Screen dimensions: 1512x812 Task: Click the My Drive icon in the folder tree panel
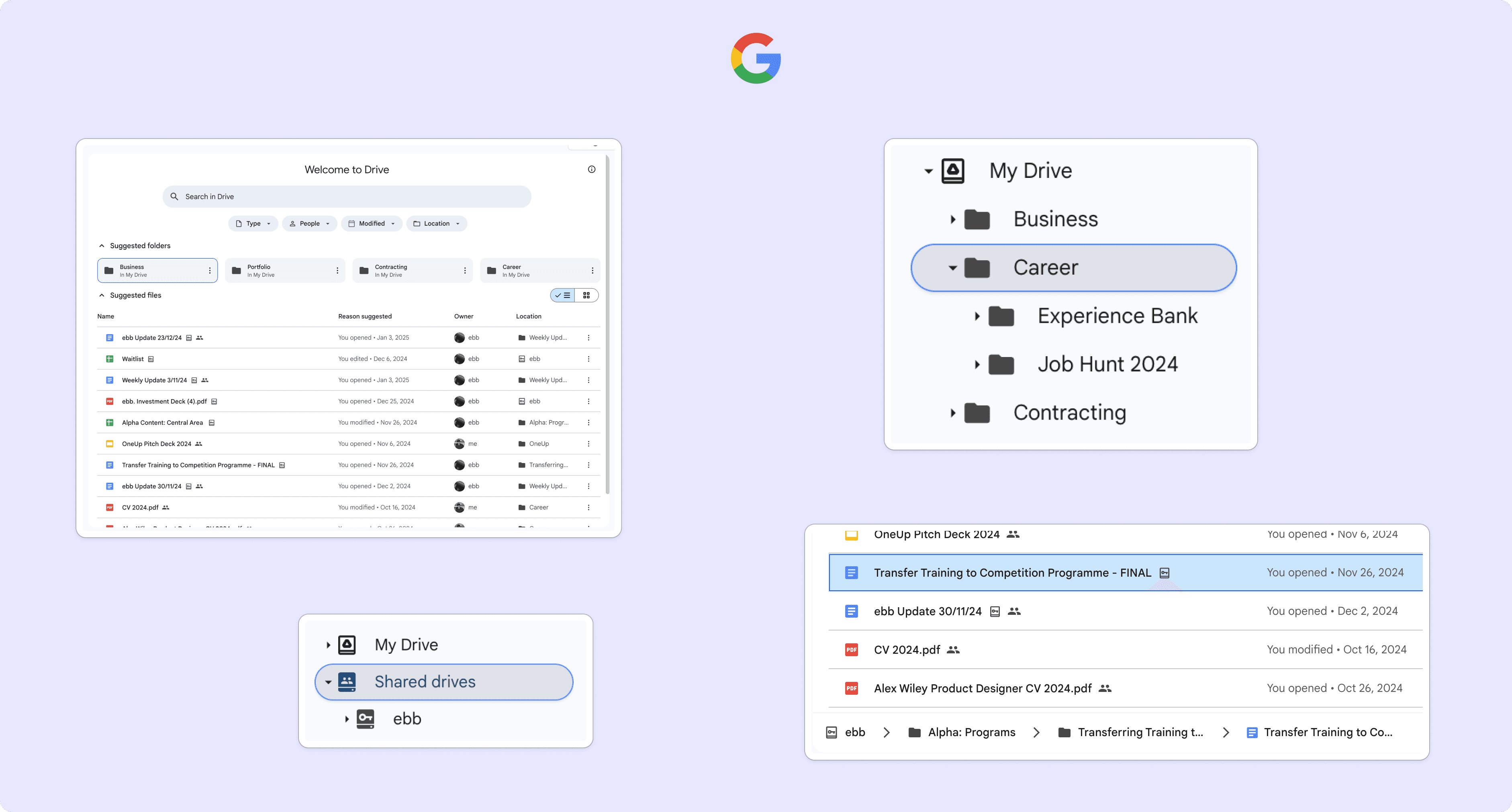click(952, 171)
